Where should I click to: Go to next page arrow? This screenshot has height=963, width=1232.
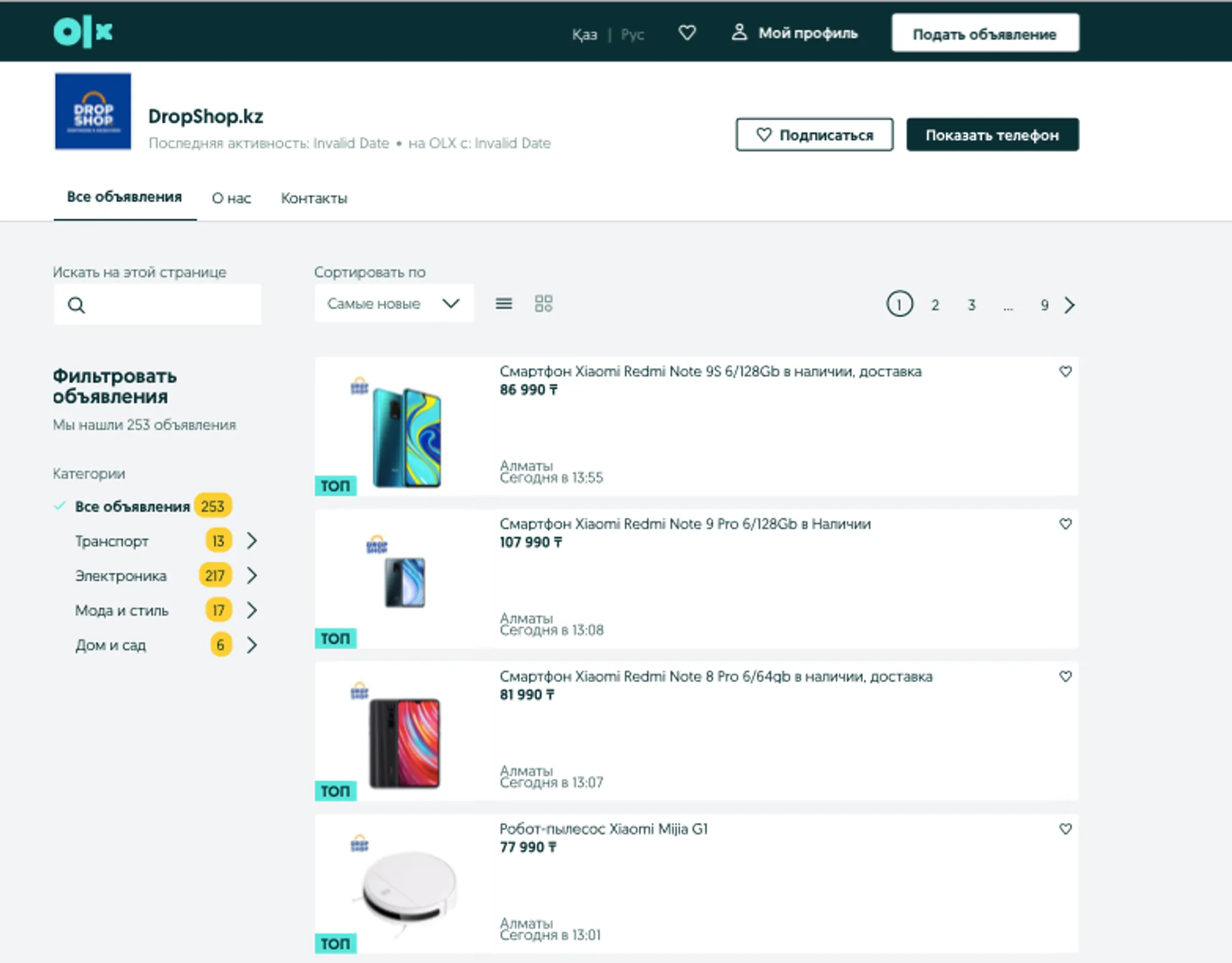pos(1069,305)
